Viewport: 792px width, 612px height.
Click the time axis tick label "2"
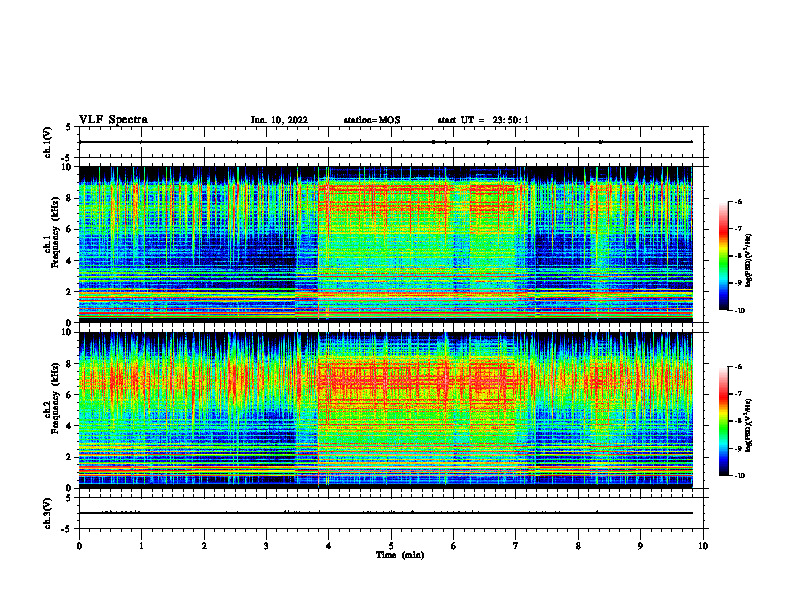click(x=204, y=545)
